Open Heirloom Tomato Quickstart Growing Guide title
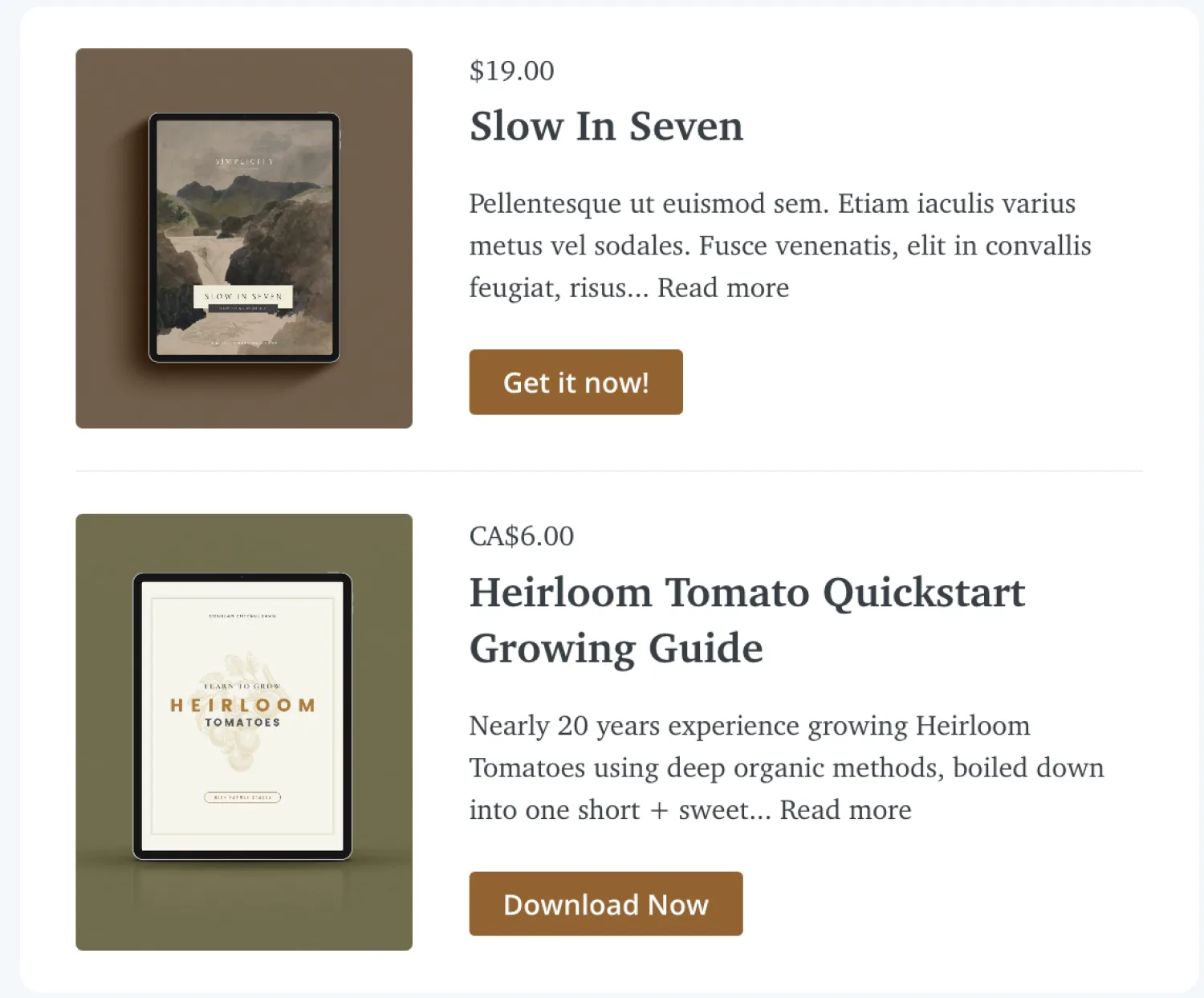This screenshot has height=998, width=1204. point(746,620)
